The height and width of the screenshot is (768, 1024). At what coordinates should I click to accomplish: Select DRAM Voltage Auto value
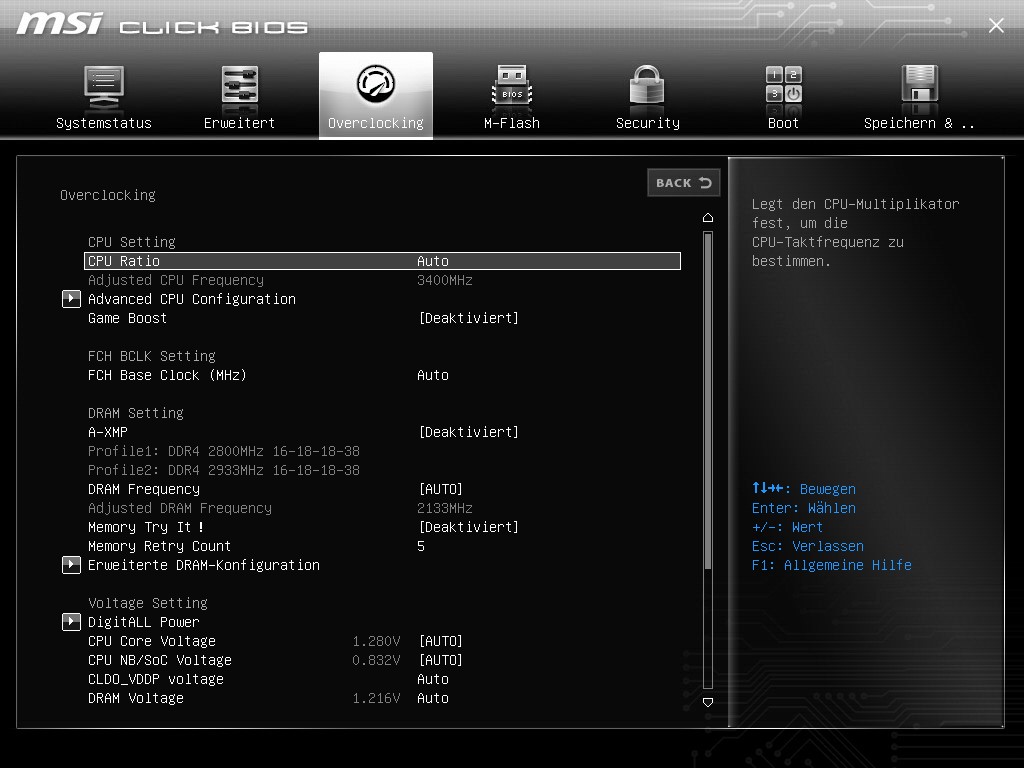point(433,698)
